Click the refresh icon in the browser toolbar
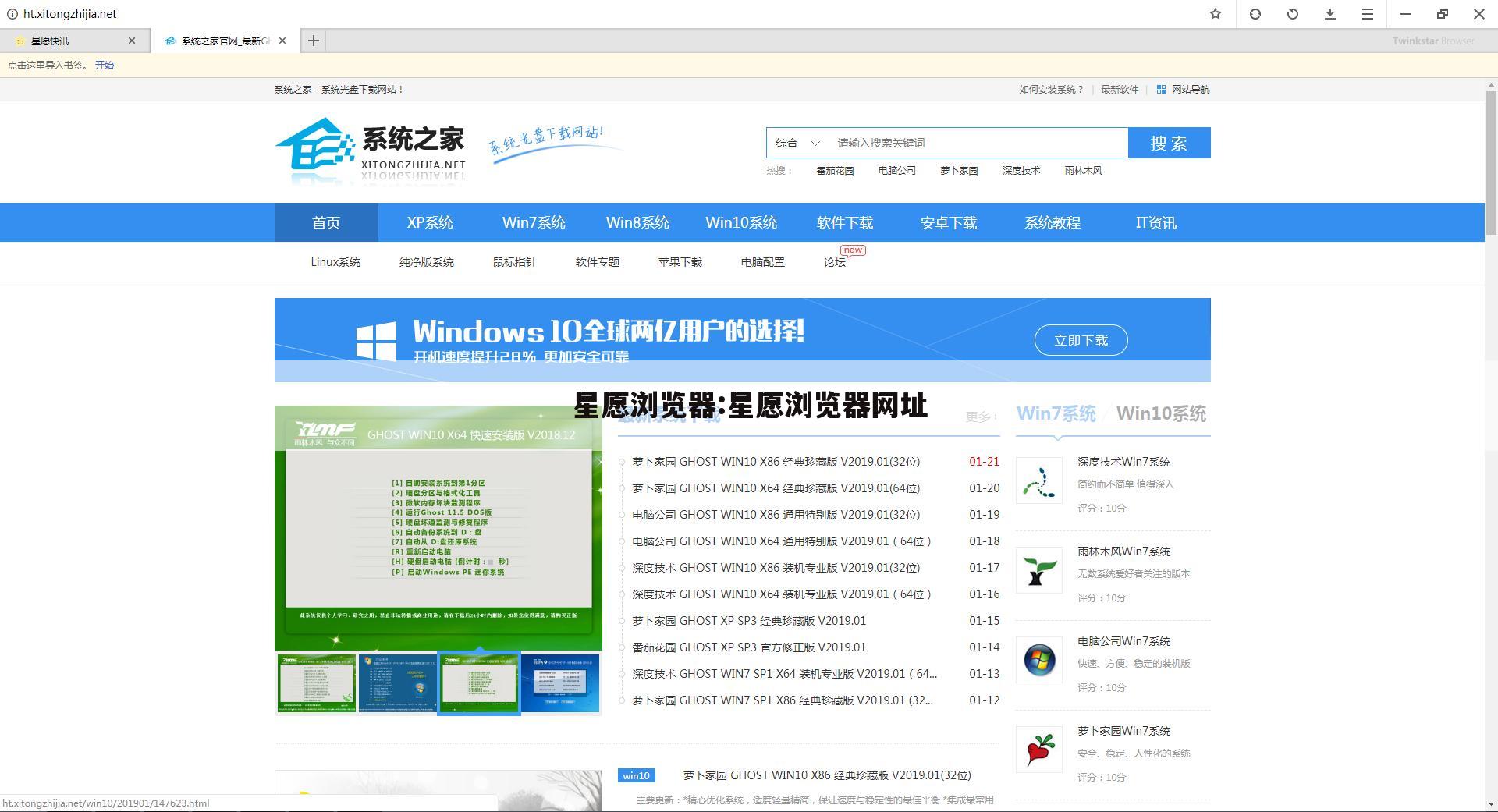This screenshot has width=1498, height=812. (1255, 14)
